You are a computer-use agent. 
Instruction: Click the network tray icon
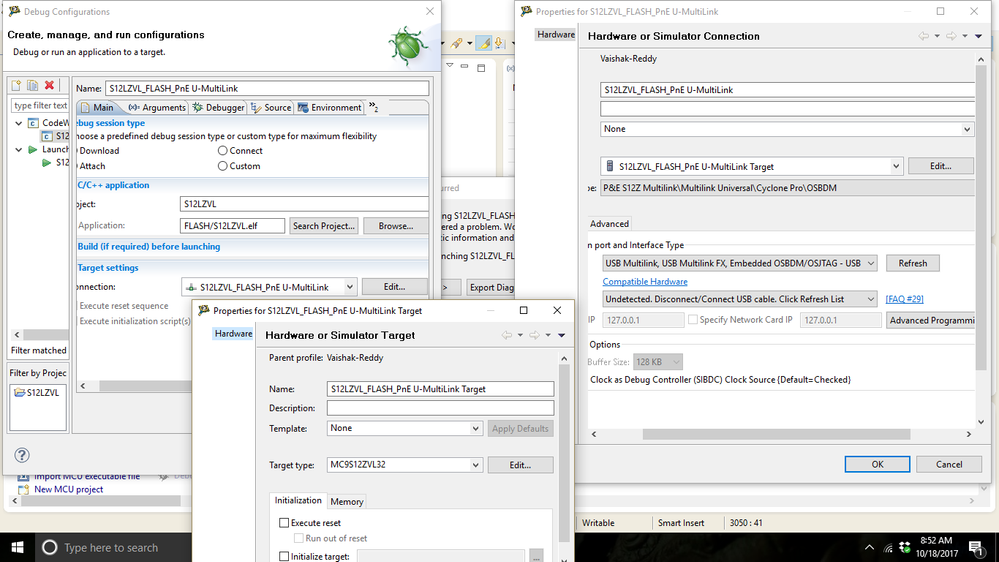[888, 548]
